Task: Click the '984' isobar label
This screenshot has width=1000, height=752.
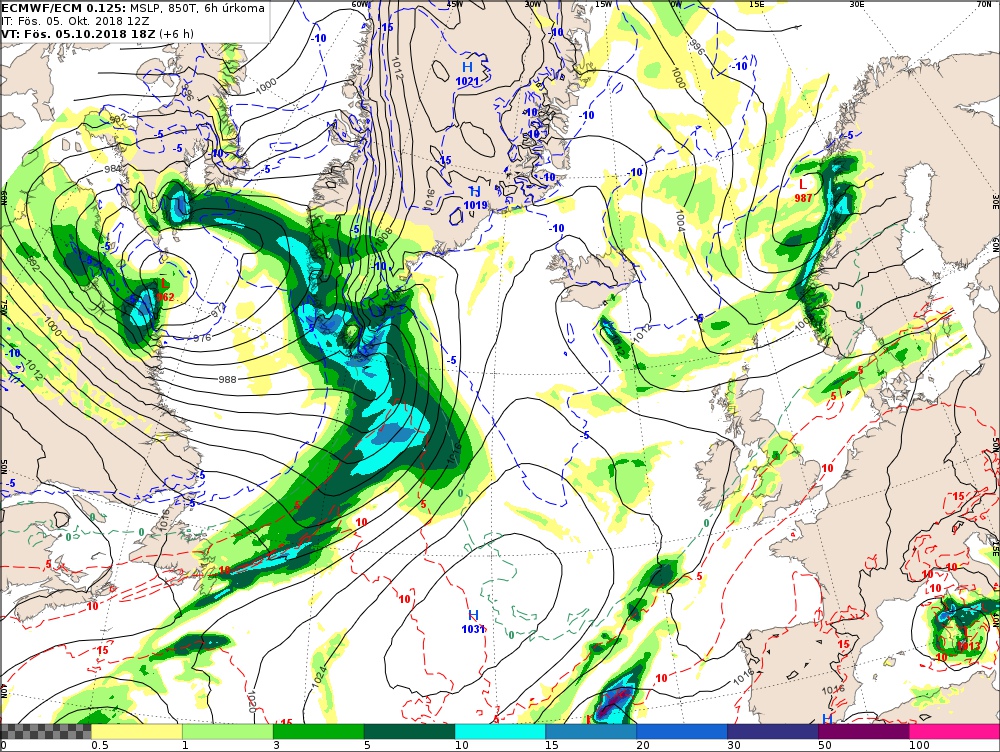Action: (x=113, y=169)
